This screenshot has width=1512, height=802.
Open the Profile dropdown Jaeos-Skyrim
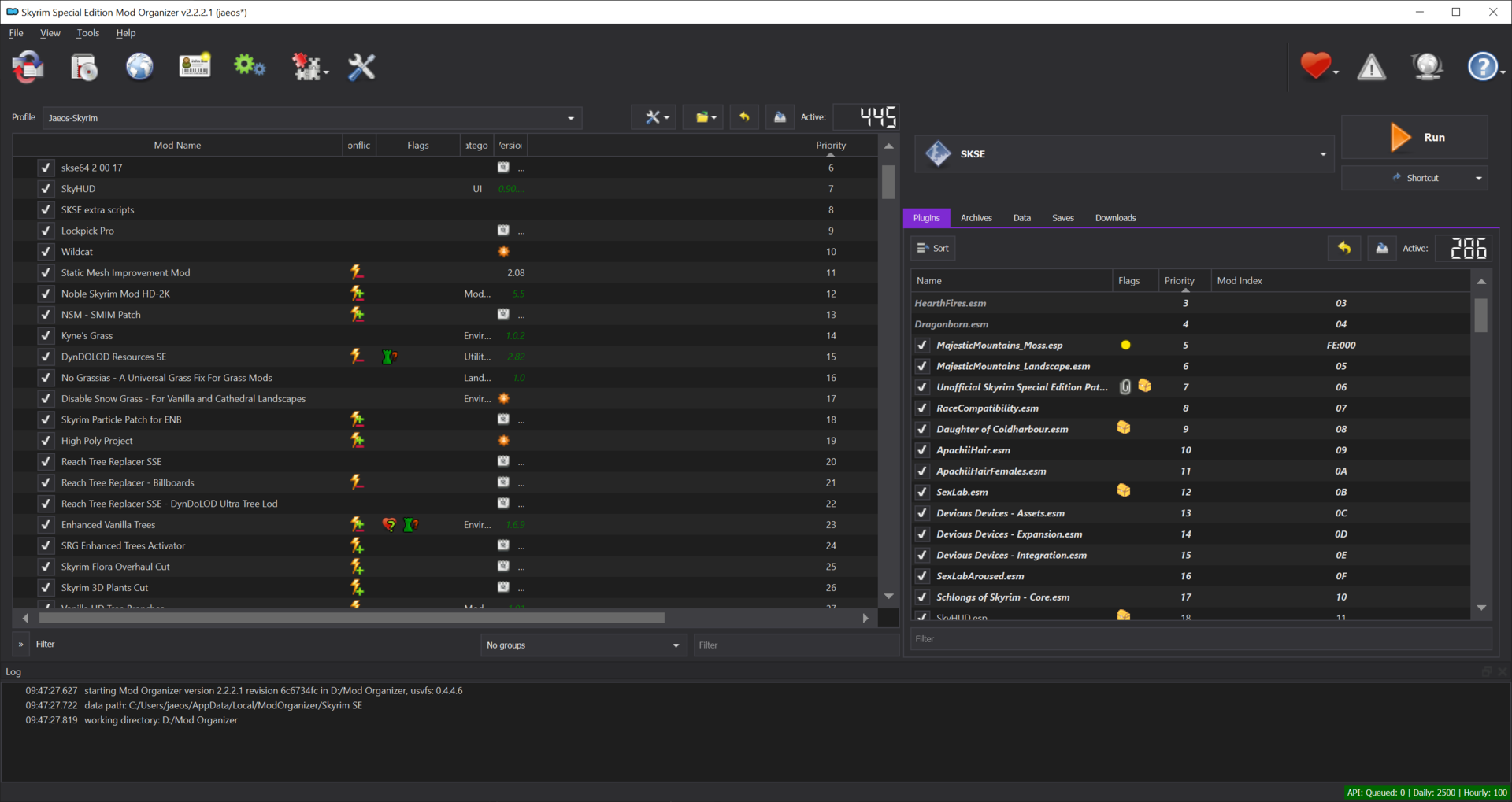(x=312, y=118)
